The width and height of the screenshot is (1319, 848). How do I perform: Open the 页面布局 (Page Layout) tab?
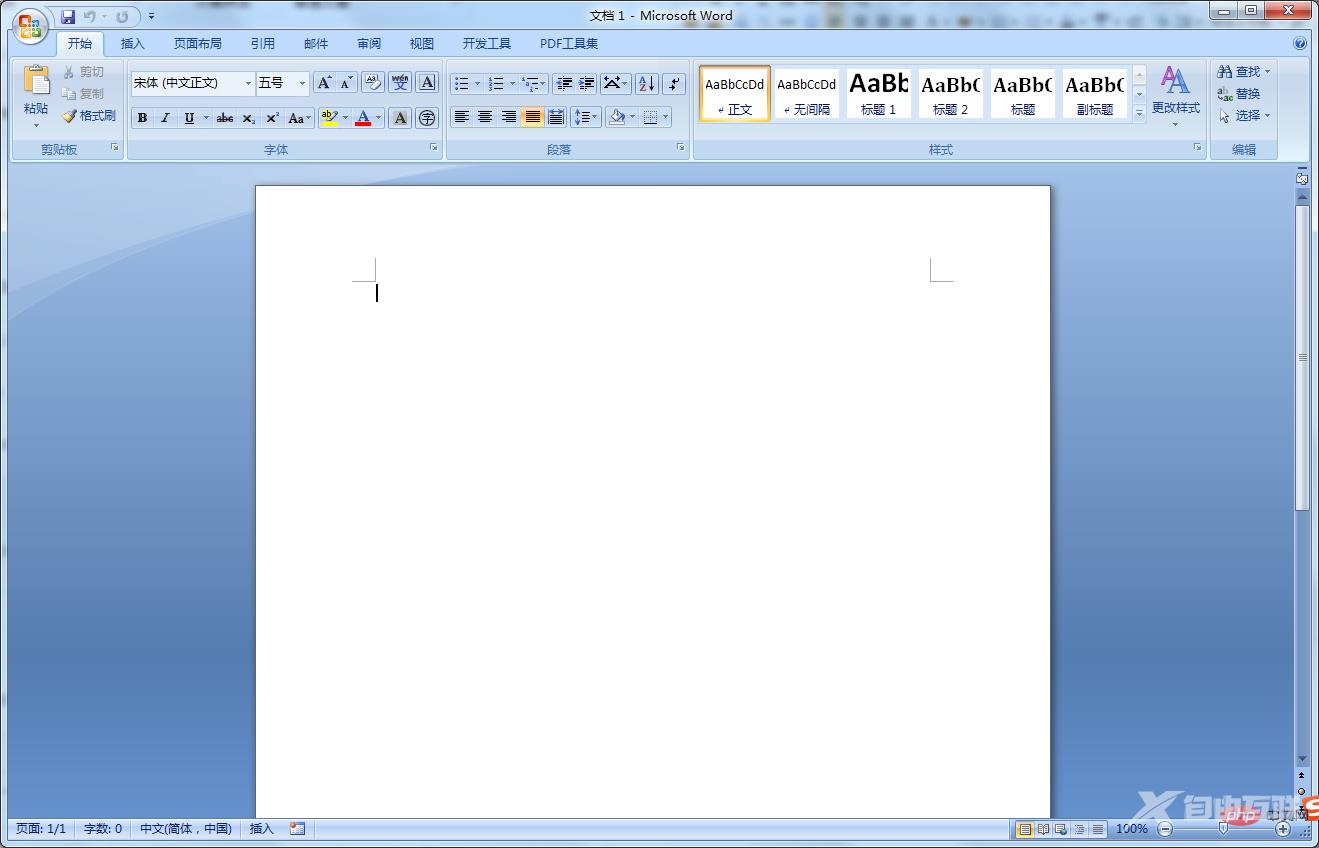(197, 44)
